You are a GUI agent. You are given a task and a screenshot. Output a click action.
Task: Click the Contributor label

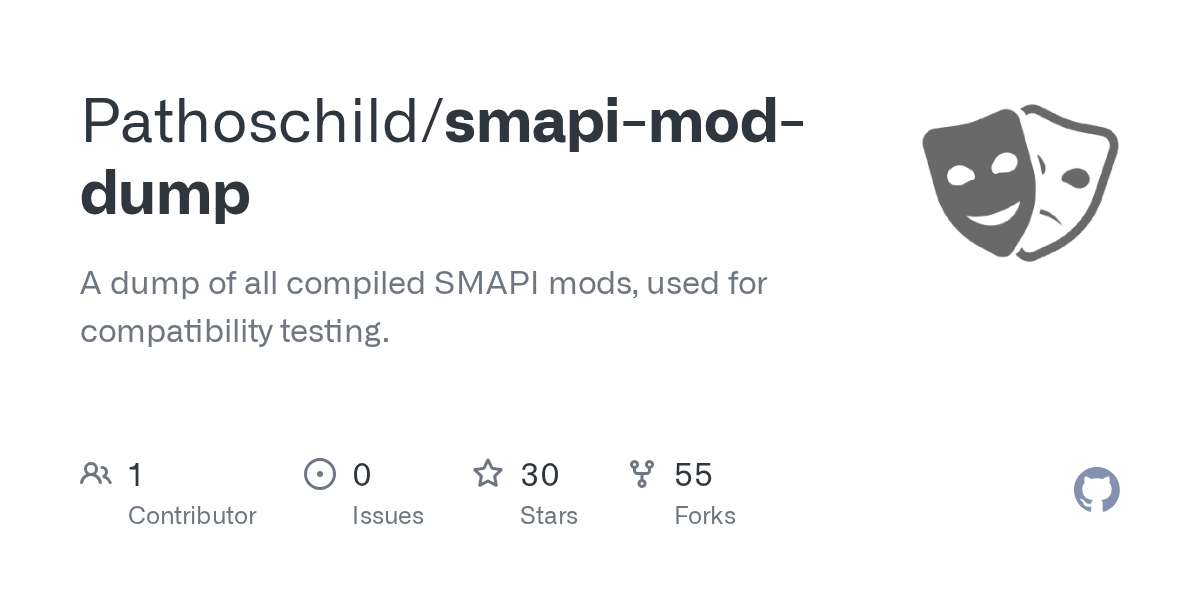point(192,516)
